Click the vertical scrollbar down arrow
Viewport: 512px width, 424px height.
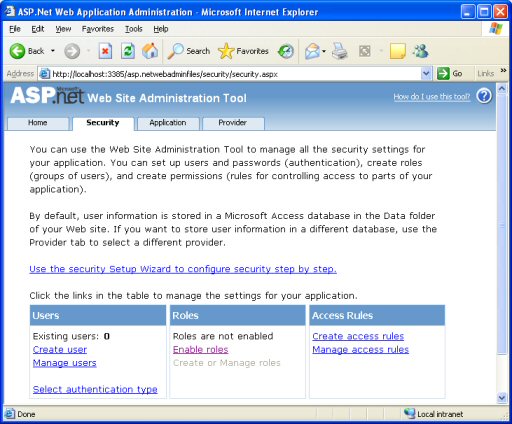pyautogui.click(x=501, y=398)
